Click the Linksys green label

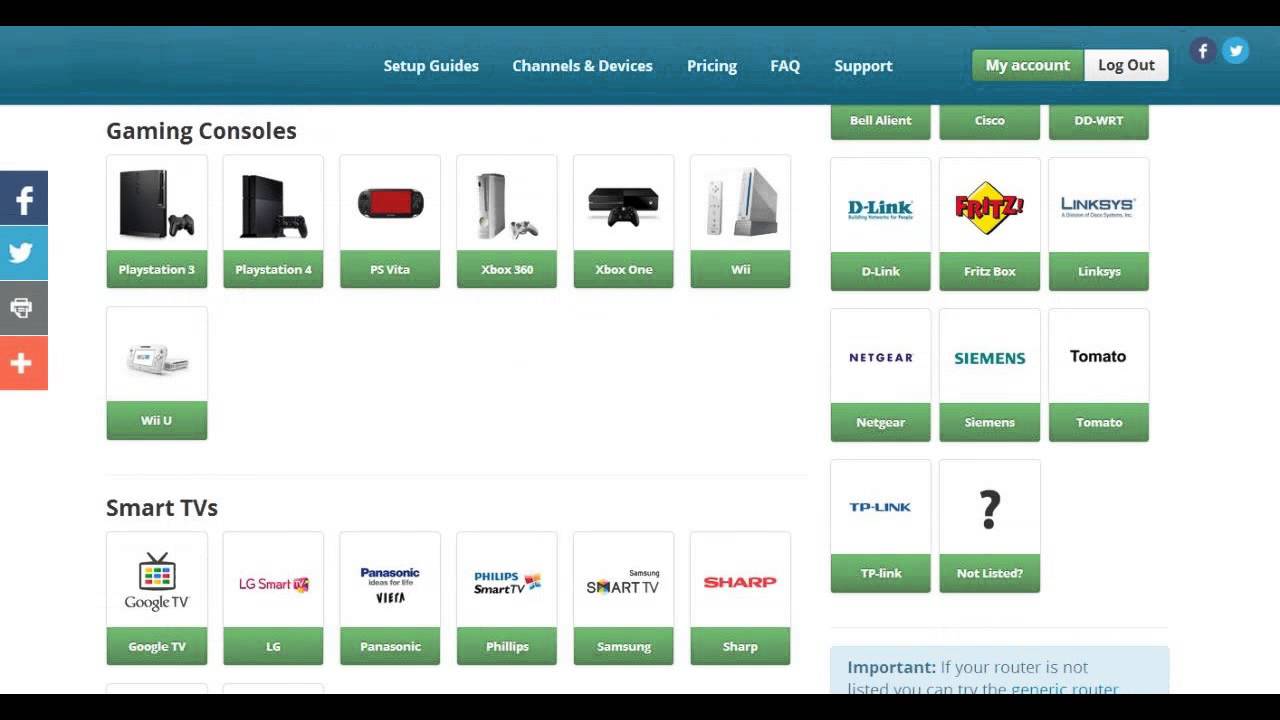(1098, 271)
